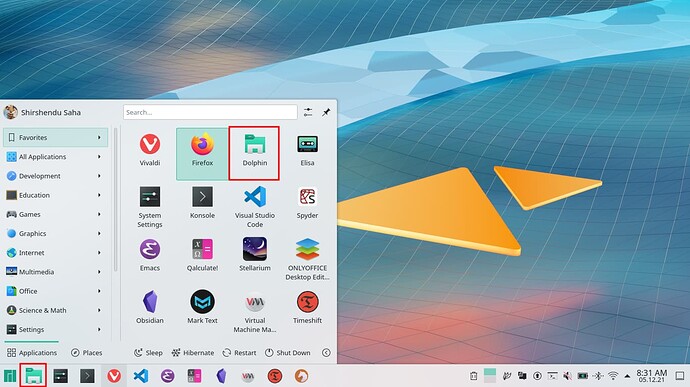Launch ONLYOFFICE Desktop Editors

307,259
